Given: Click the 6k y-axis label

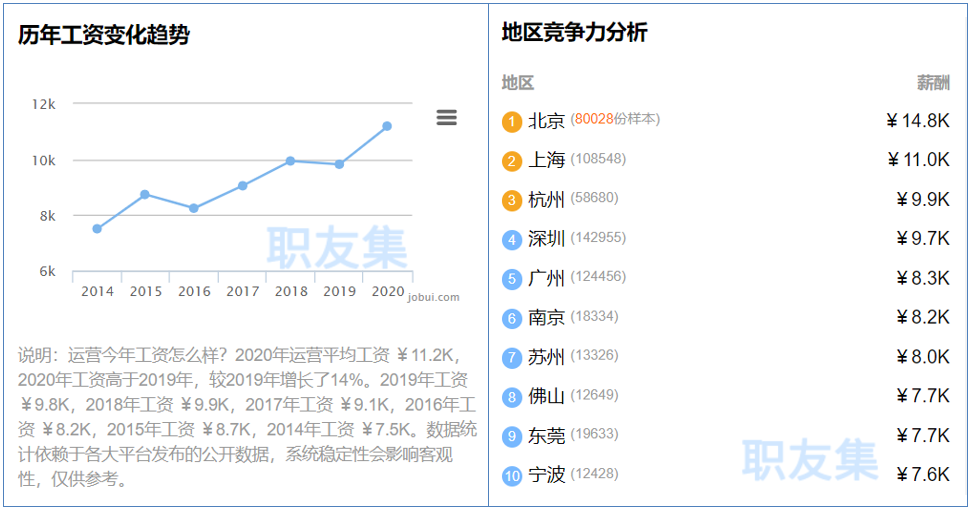Looking at the screenshot, I should 48,271.
